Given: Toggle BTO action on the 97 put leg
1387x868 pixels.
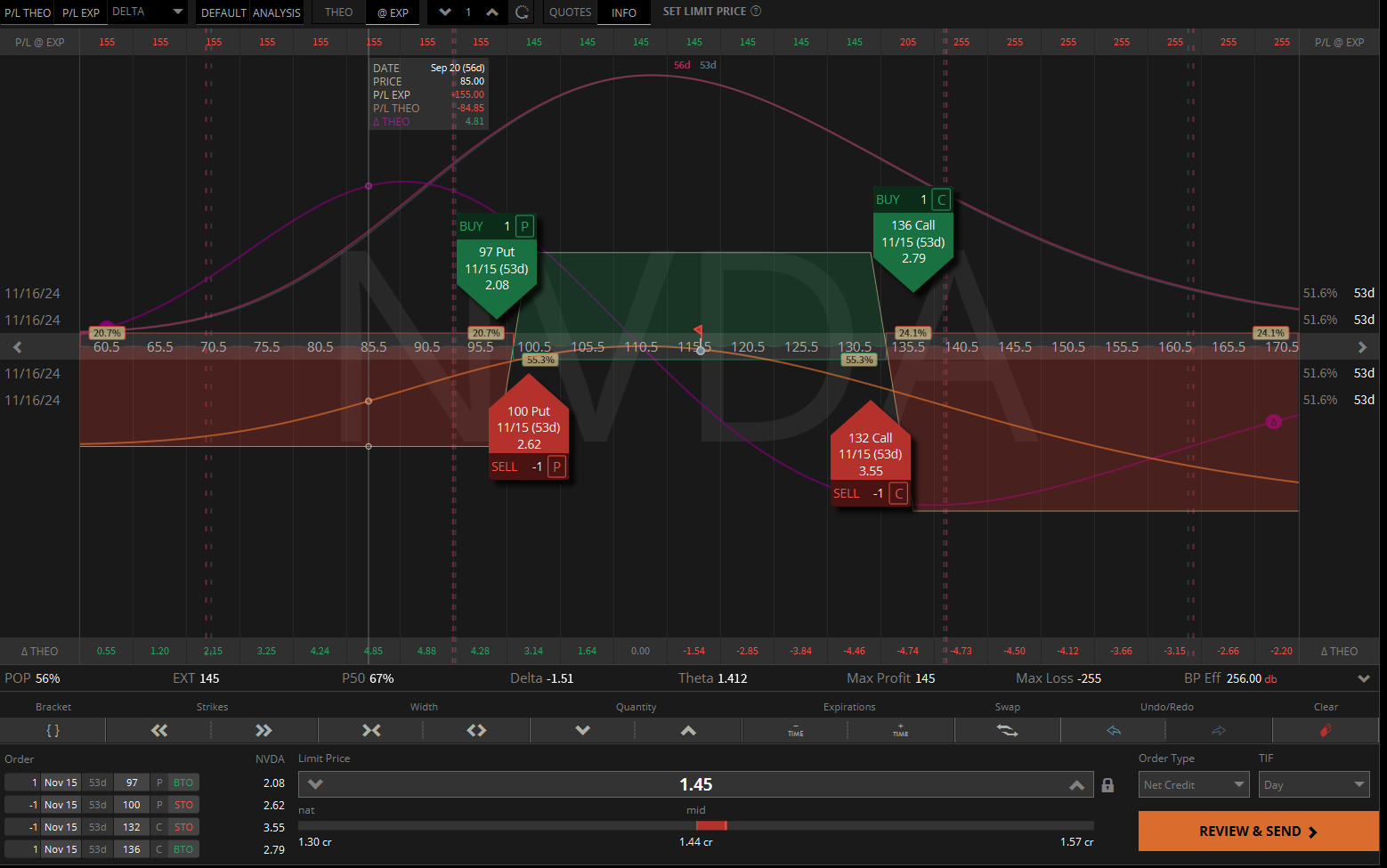Looking at the screenshot, I should pos(183,783).
